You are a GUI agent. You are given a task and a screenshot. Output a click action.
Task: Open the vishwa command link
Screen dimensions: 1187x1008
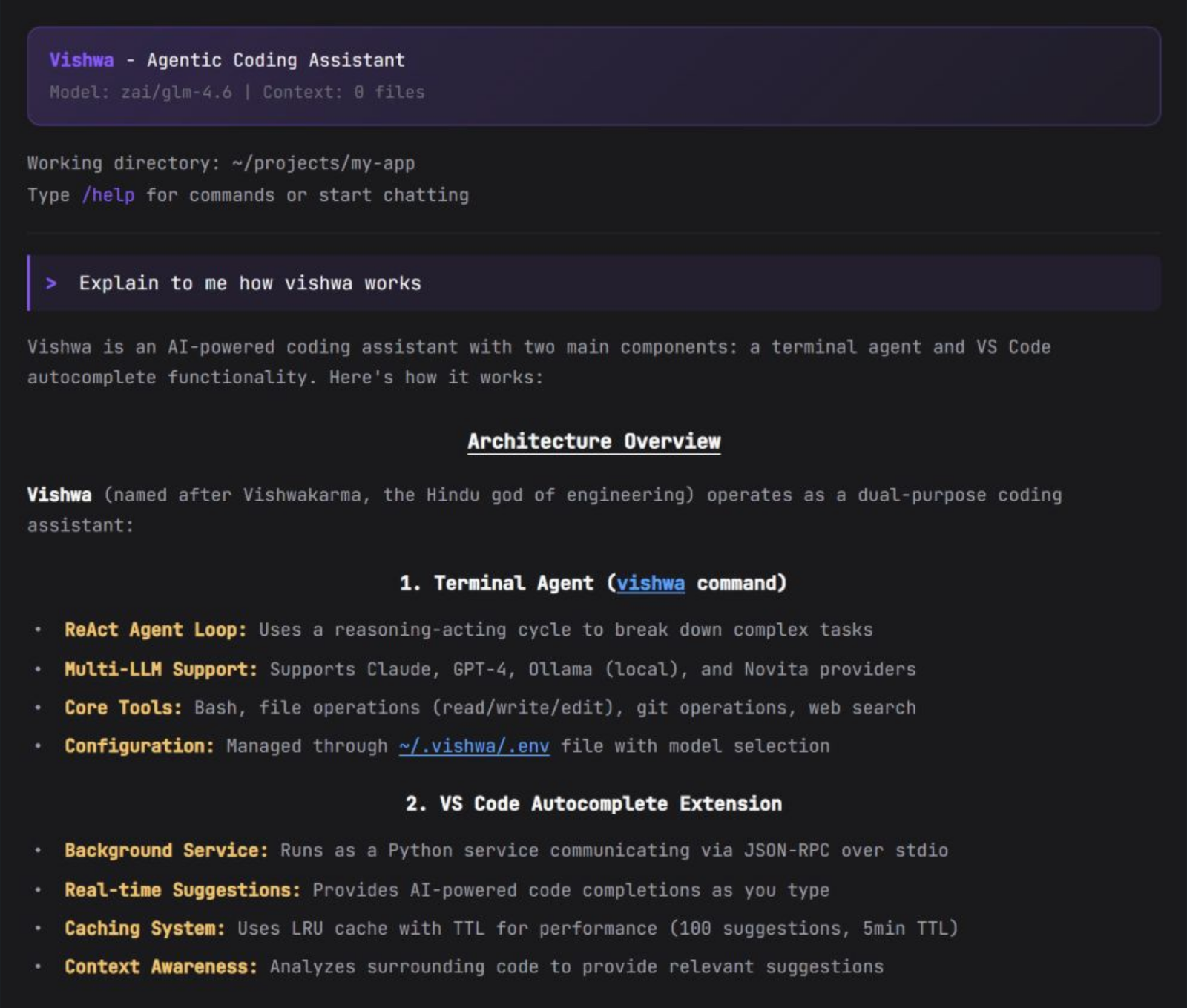tap(650, 584)
